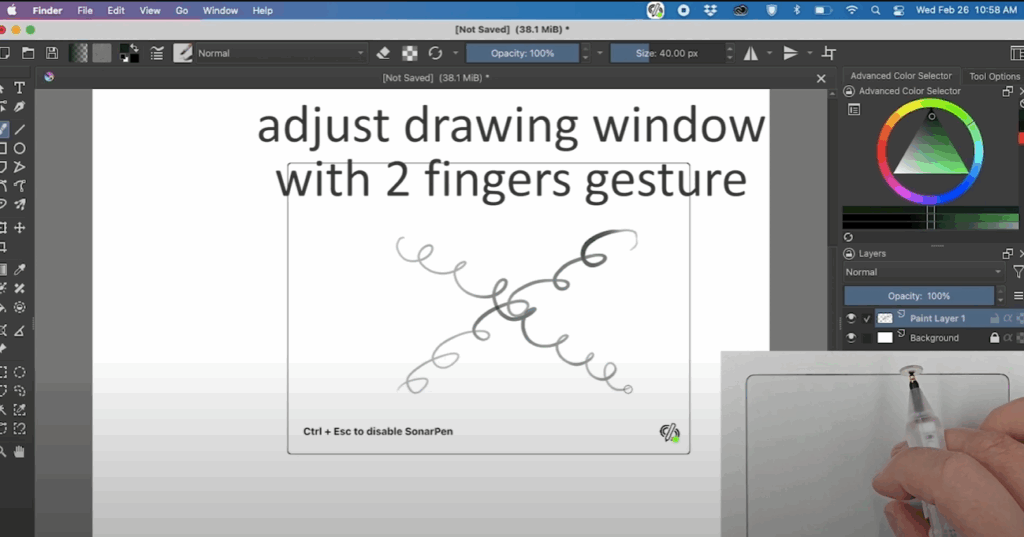Image resolution: width=1024 pixels, height=537 pixels.
Task: Pick the Line drawing tool
Action: (19, 129)
